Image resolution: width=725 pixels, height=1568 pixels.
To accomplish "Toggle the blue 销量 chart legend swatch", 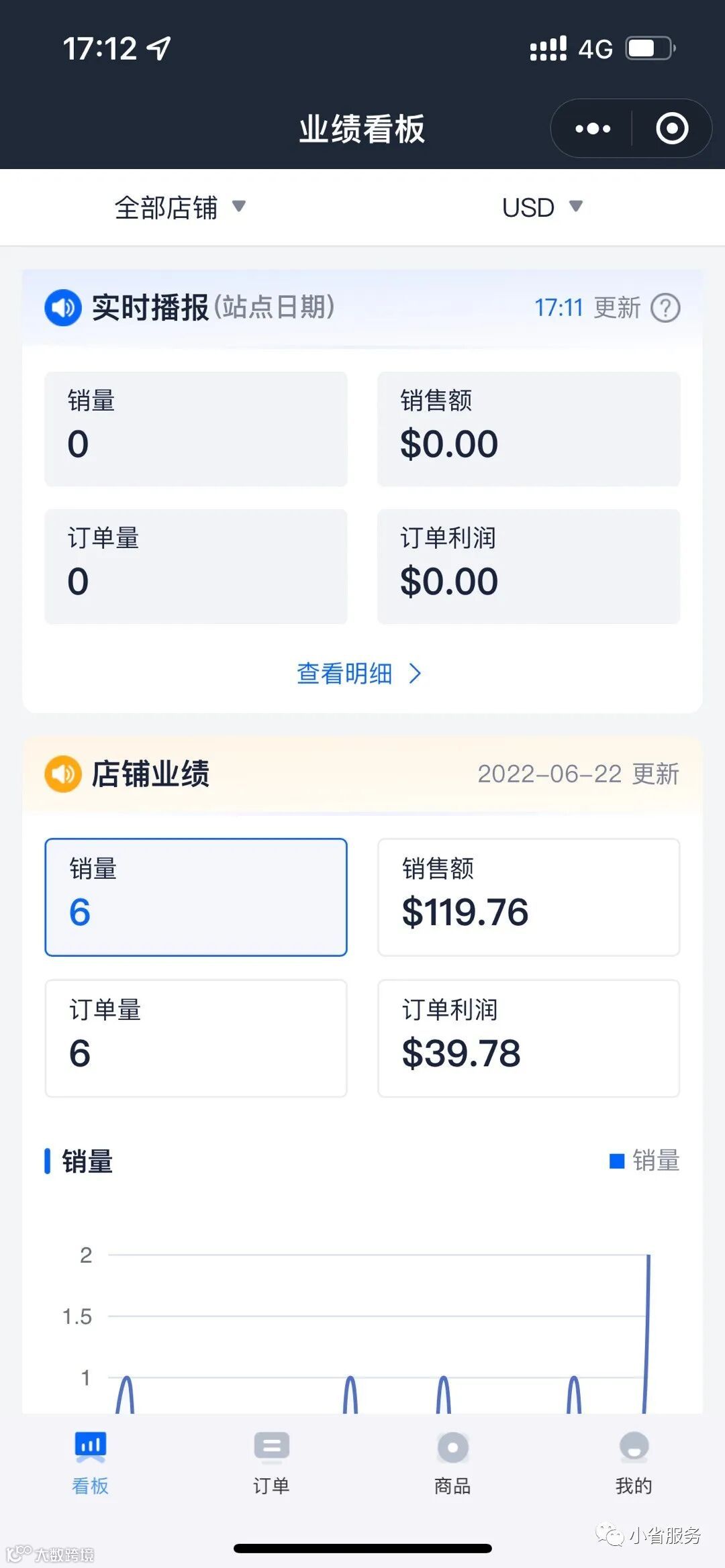I will [x=617, y=1161].
